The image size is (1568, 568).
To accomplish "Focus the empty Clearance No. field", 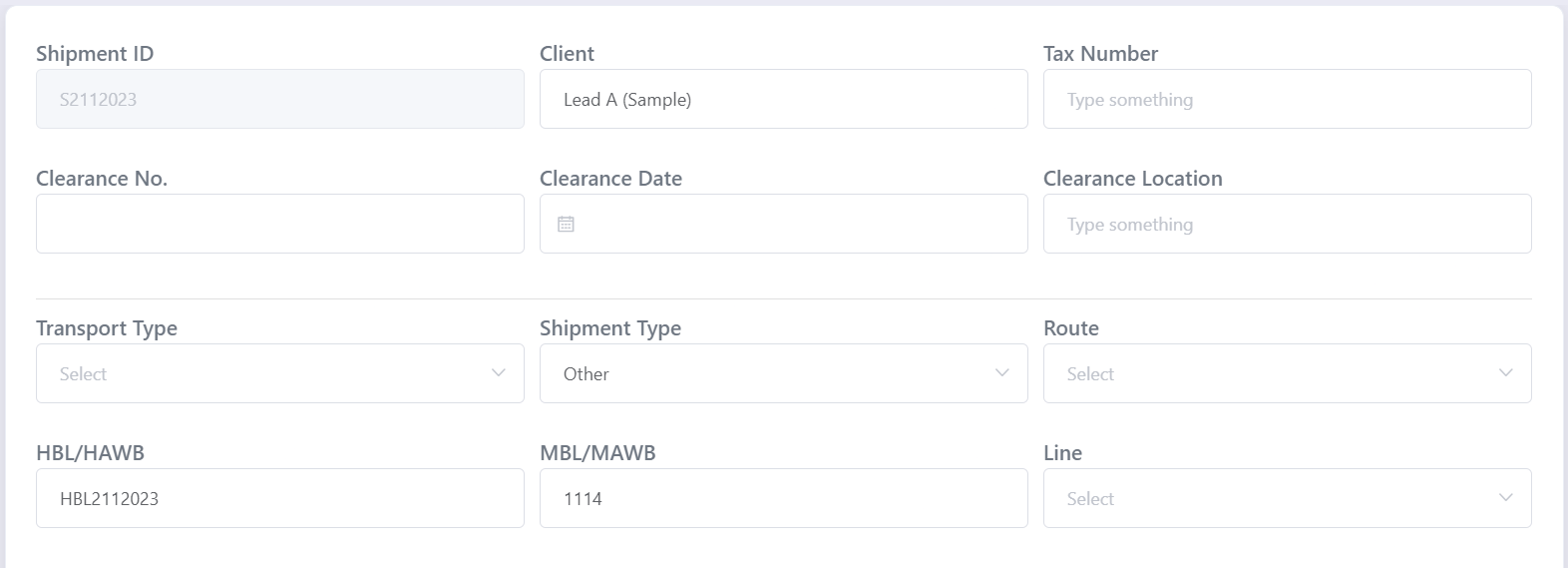I will (280, 224).
